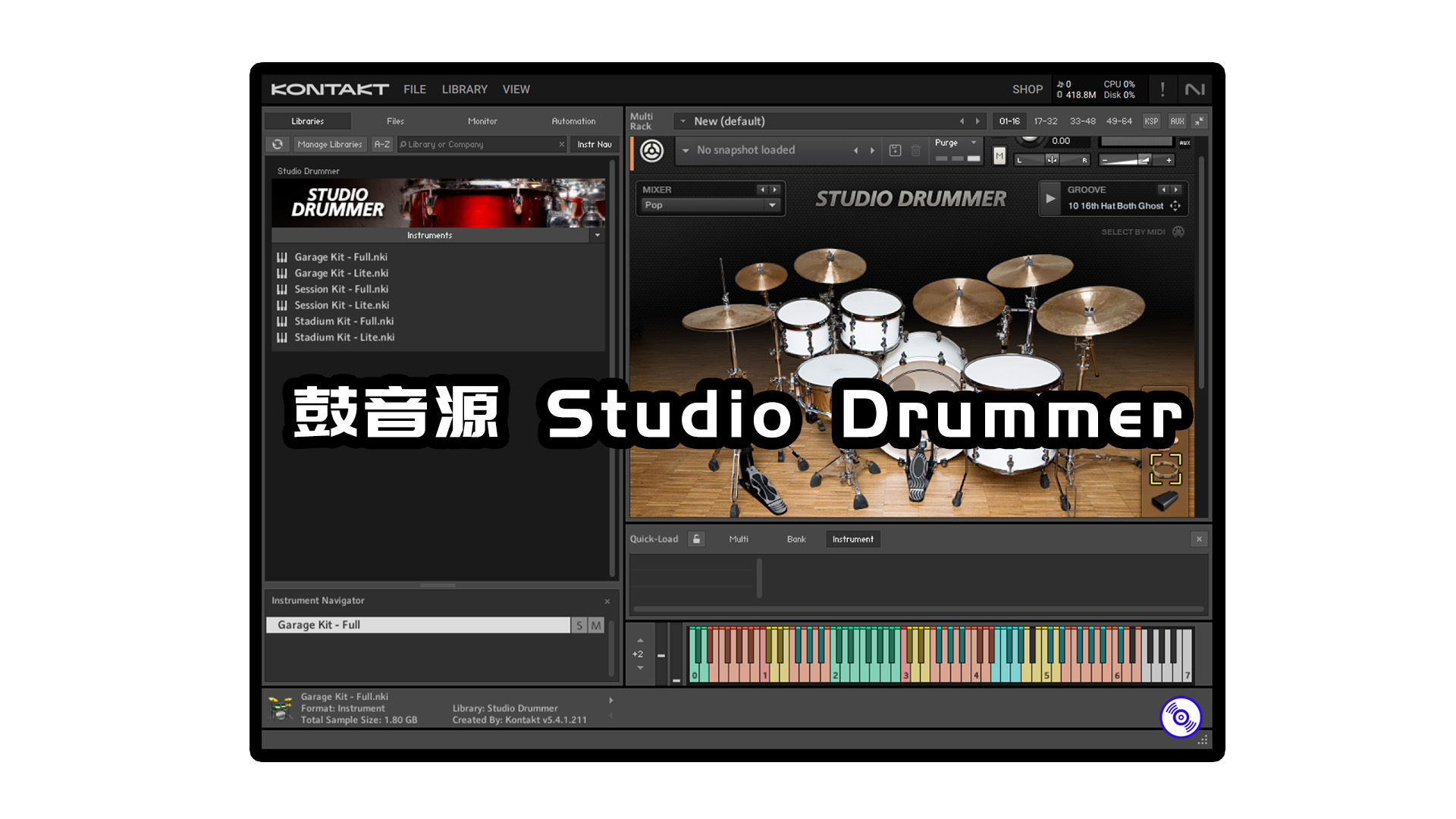The image size is (1456, 819).
Task: Click the cowbell percussion icon at bottom right
Action: click(x=1164, y=500)
